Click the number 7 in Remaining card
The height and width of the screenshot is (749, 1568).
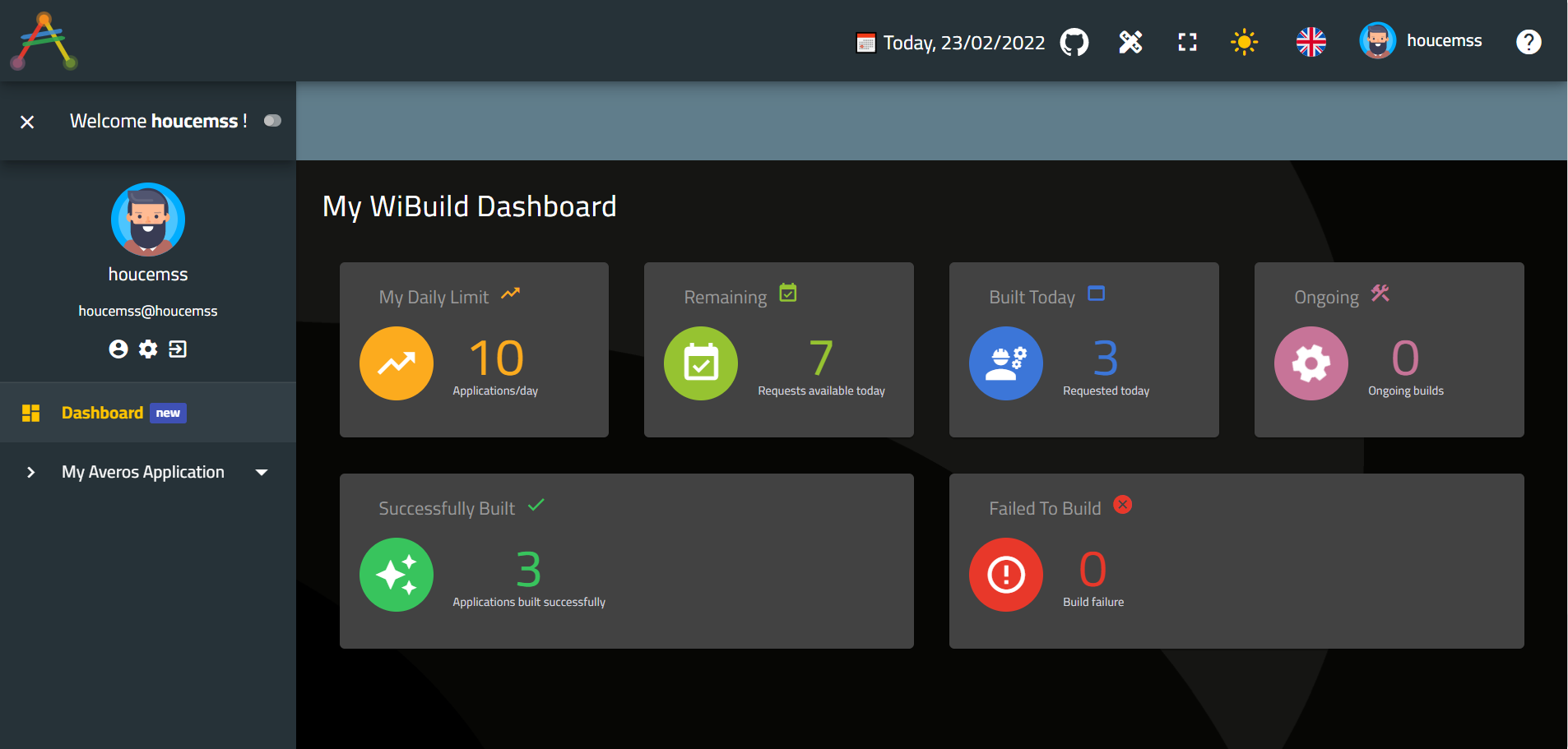pyautogui.click(x=821, y=358)
